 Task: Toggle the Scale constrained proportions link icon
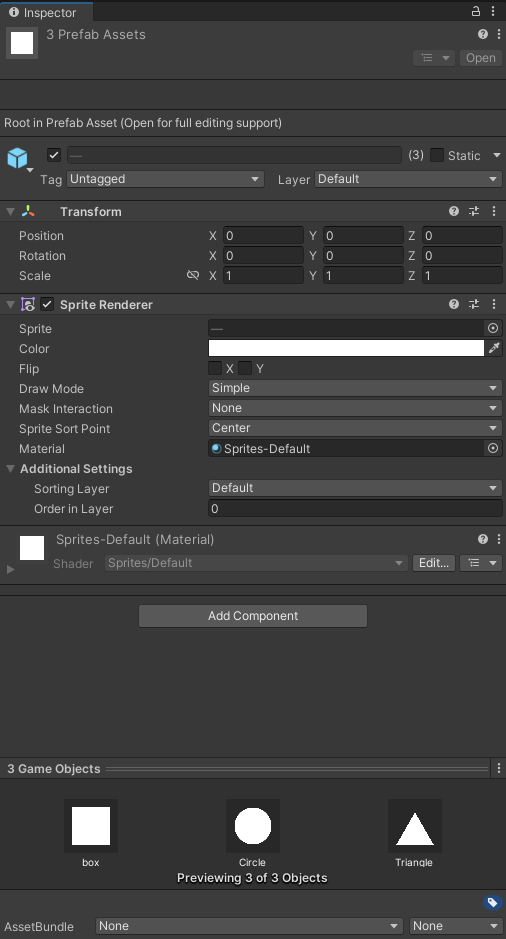[x=193, y=275]
